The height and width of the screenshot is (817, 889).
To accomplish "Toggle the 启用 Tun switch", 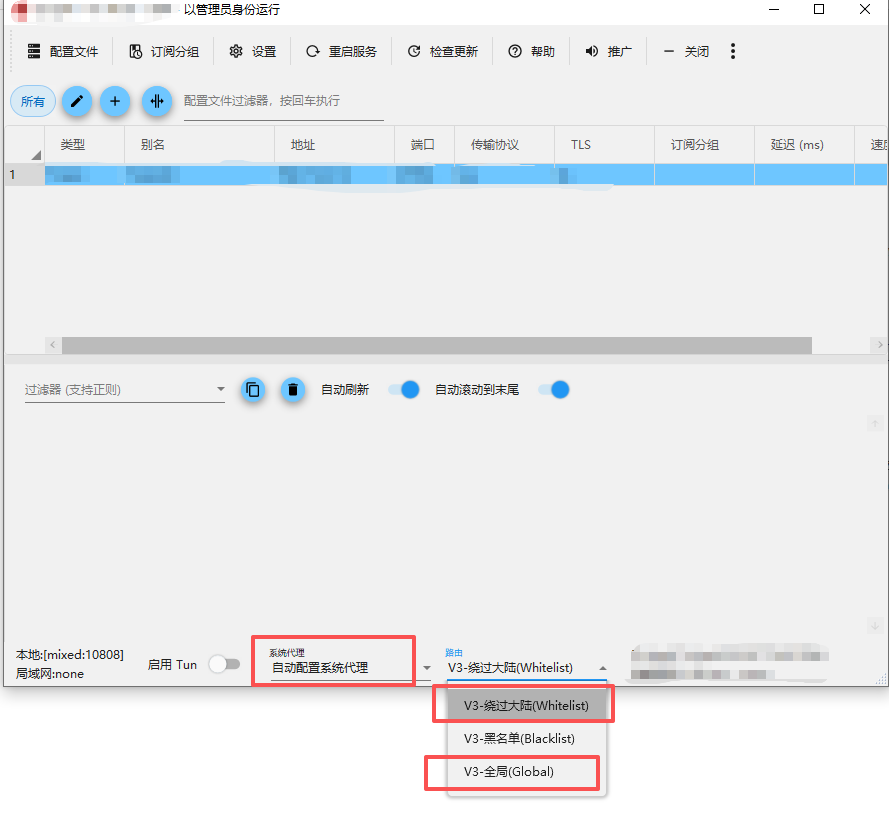I will [x=224, y=664].
